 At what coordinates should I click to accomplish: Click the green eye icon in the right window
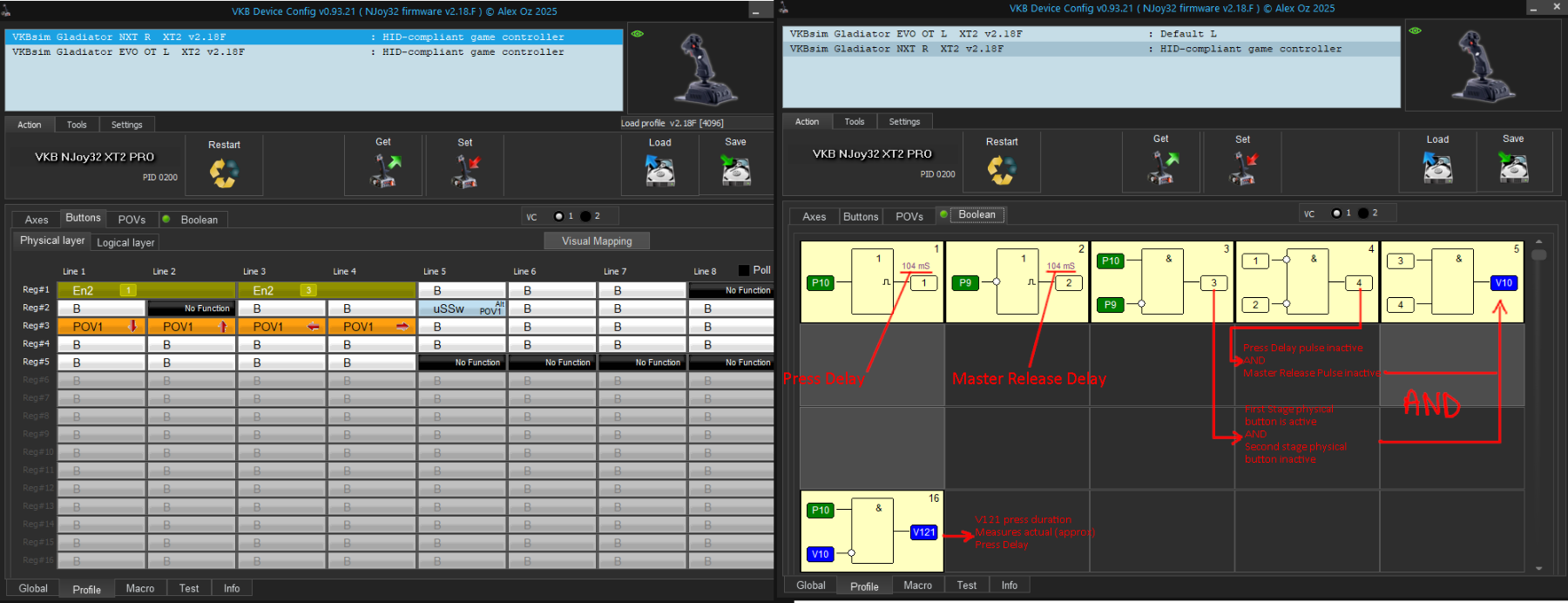[x=1416, y=30]
